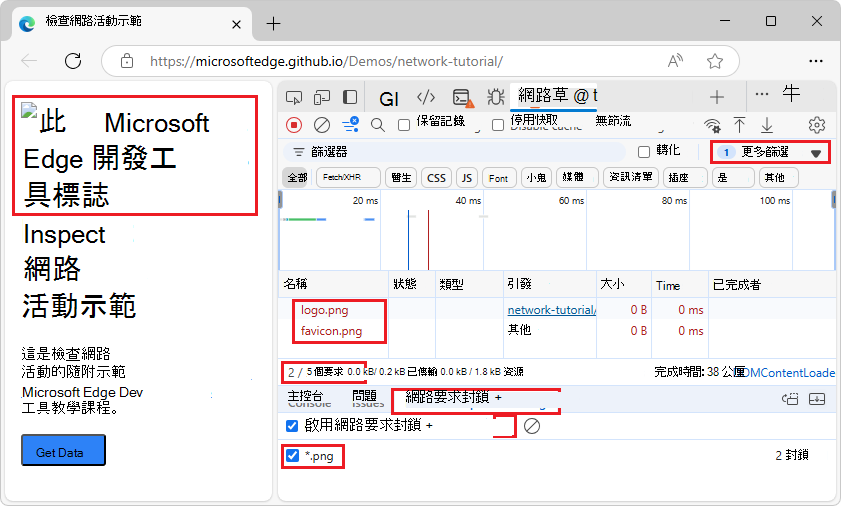Viewport: 841px width, 506px height.
Task: Filter by 其他 requests
Action: pyautogui.click(x=778, y=178)
